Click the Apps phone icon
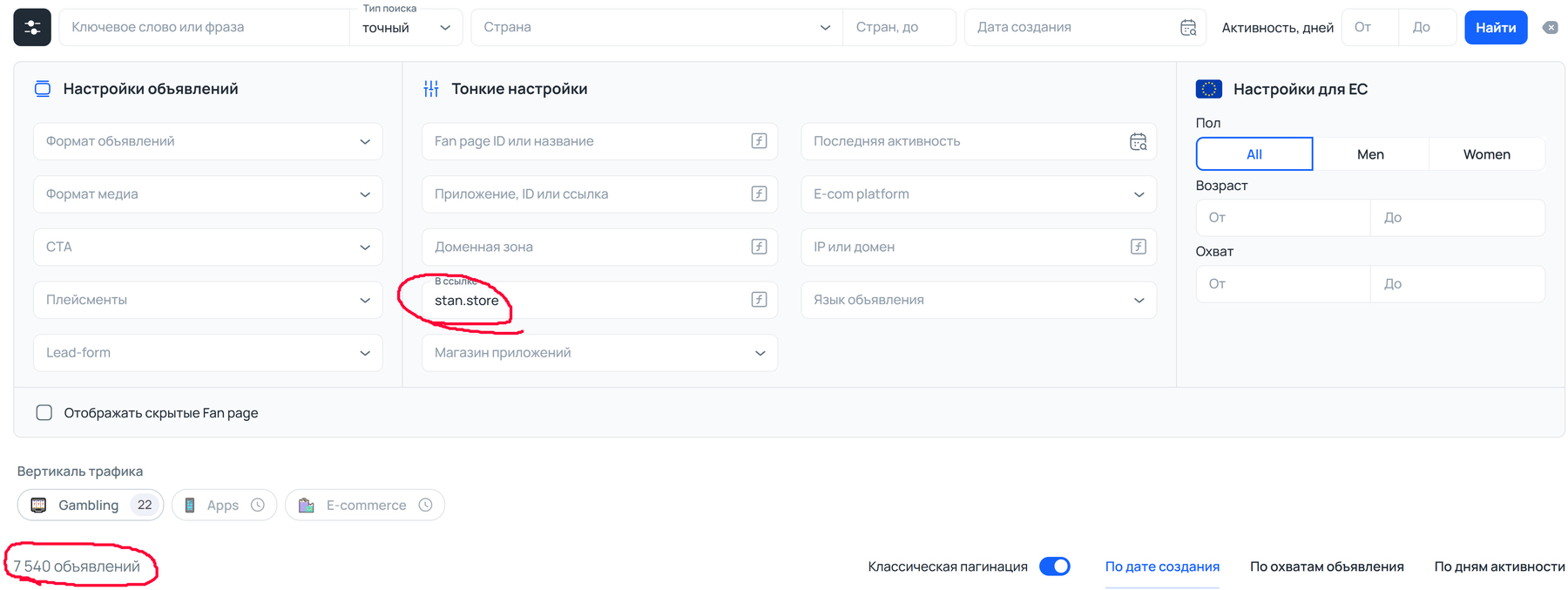 (189, 505)
